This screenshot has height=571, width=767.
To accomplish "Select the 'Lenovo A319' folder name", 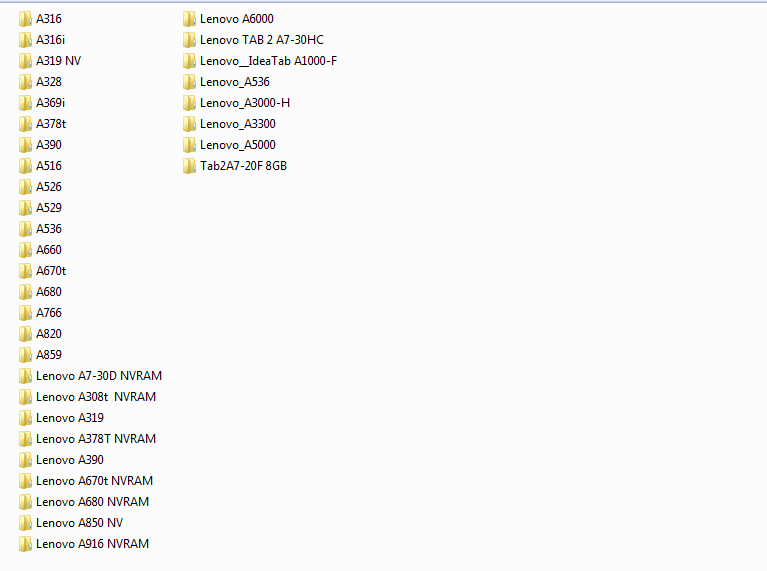I will coord(70,418).
